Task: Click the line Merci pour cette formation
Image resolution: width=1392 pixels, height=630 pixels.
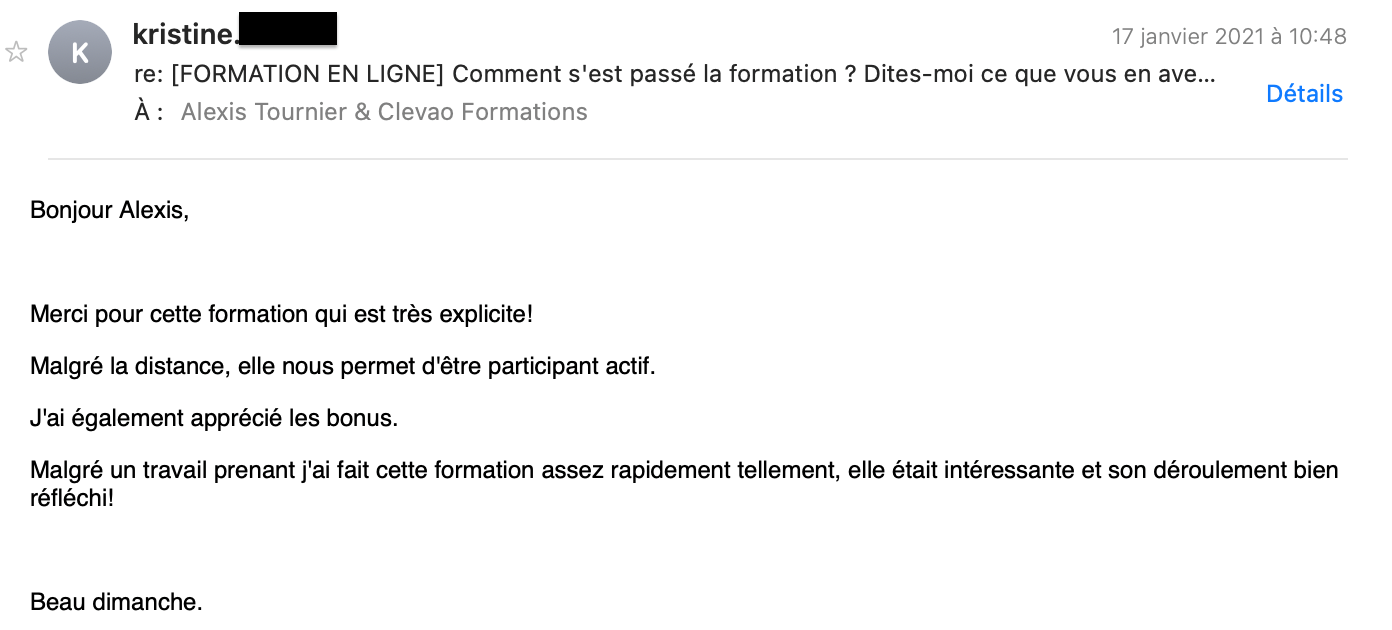Action: [x=281, y=314]
